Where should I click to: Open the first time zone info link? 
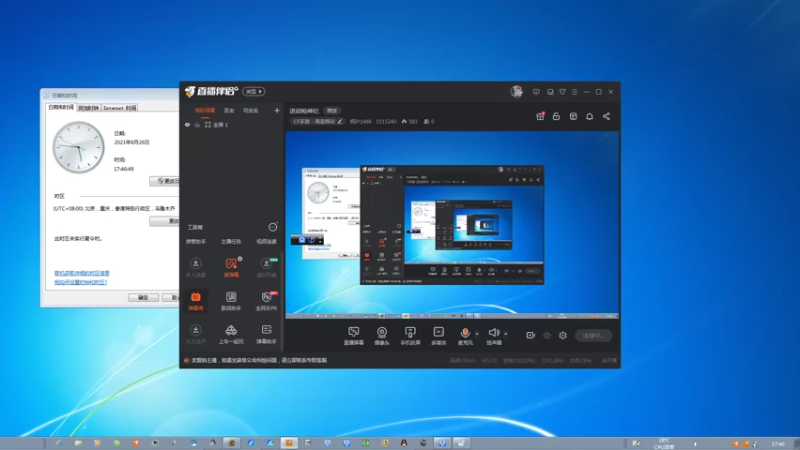click(x=82, y=273)
